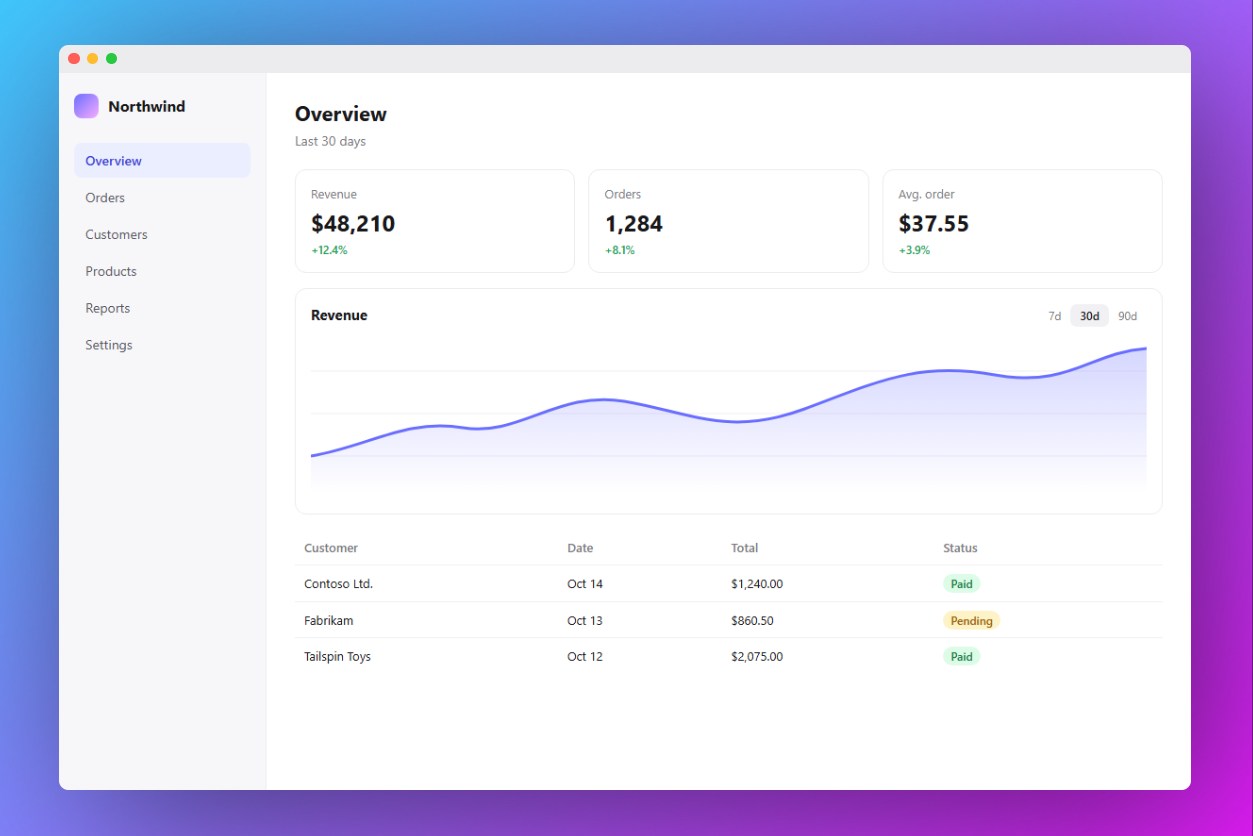This screenshot has width=1253, height=836.
Task: Click the Oct 14 date cell
Action: click(x=585, y=584)
